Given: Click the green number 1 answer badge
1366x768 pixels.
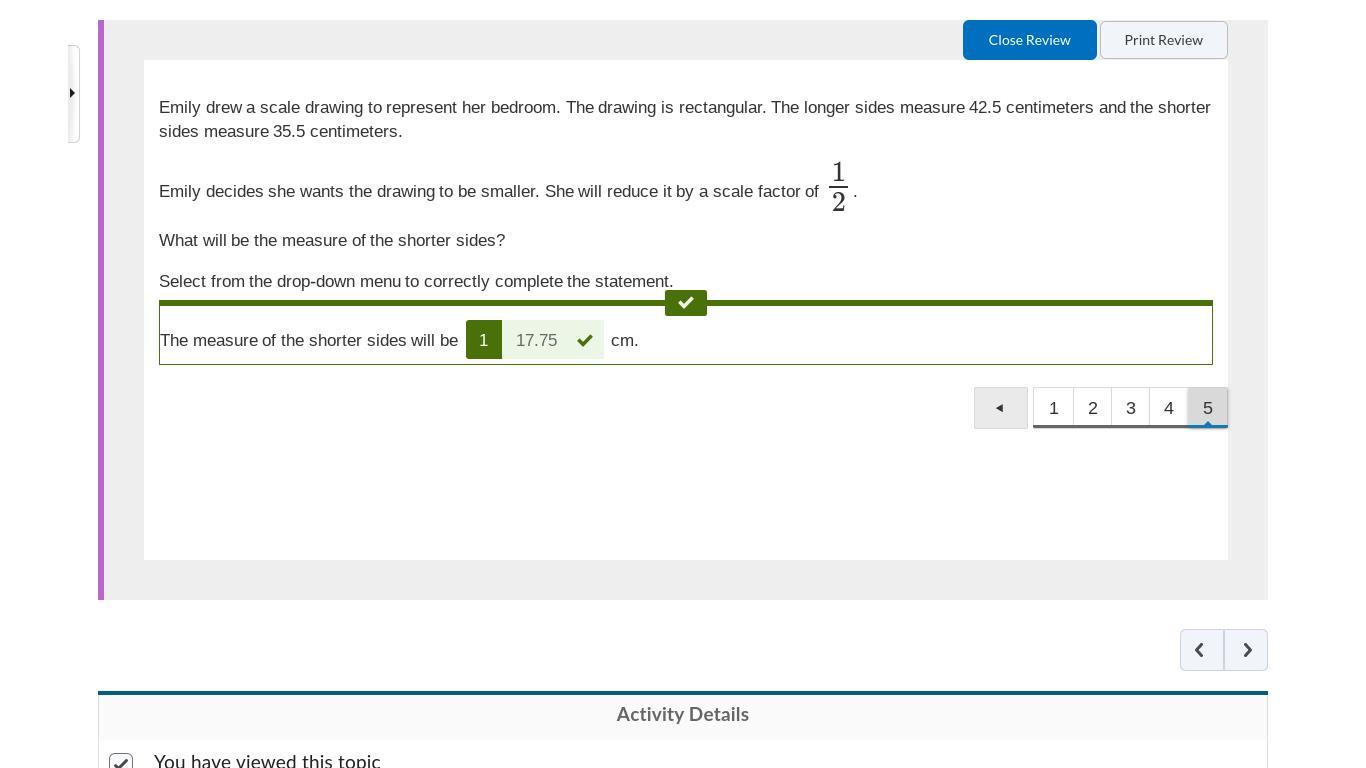Looking at the screenshot, I should tap(484, 341).
